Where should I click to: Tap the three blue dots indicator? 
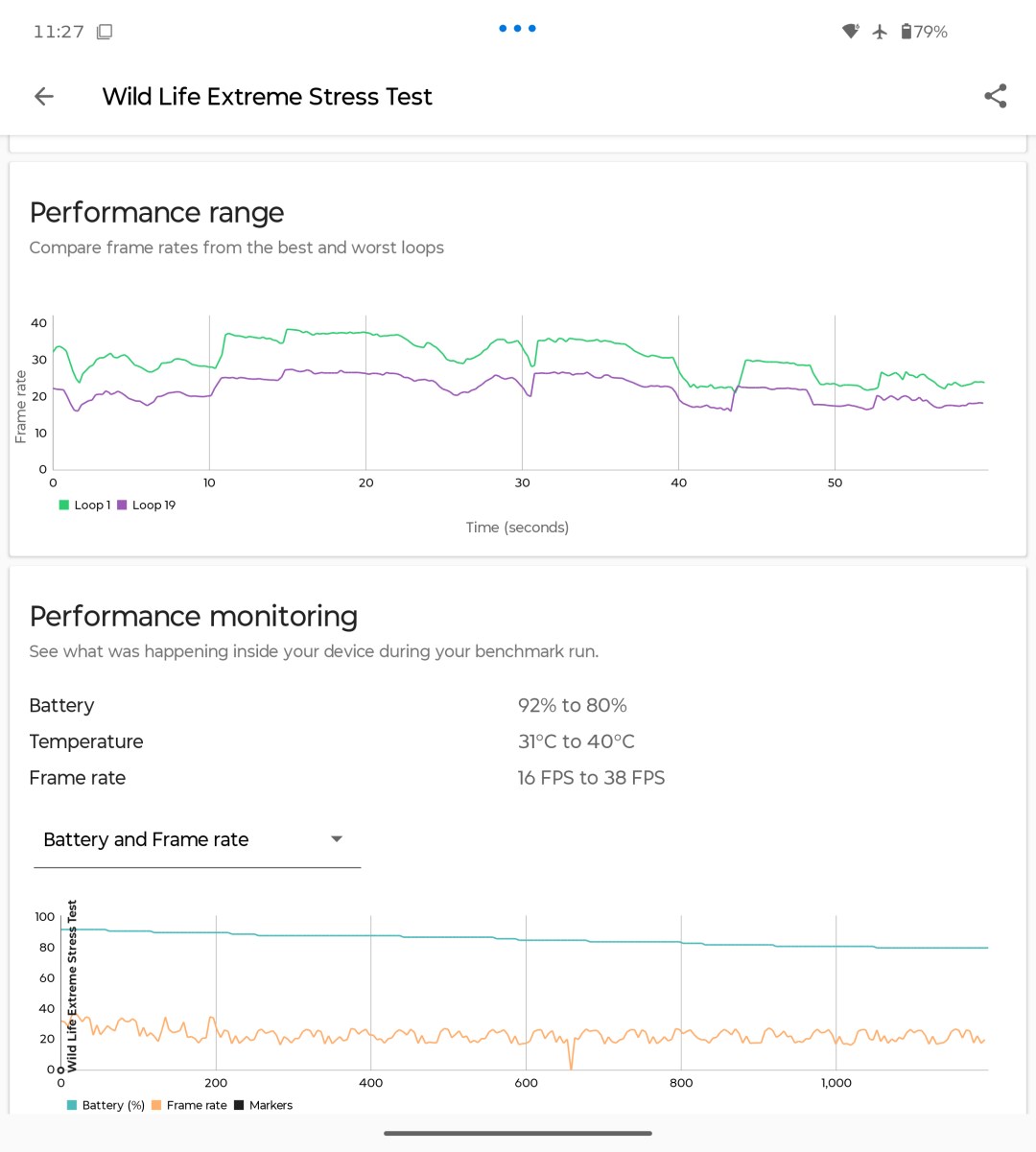(x=518, y=29)
